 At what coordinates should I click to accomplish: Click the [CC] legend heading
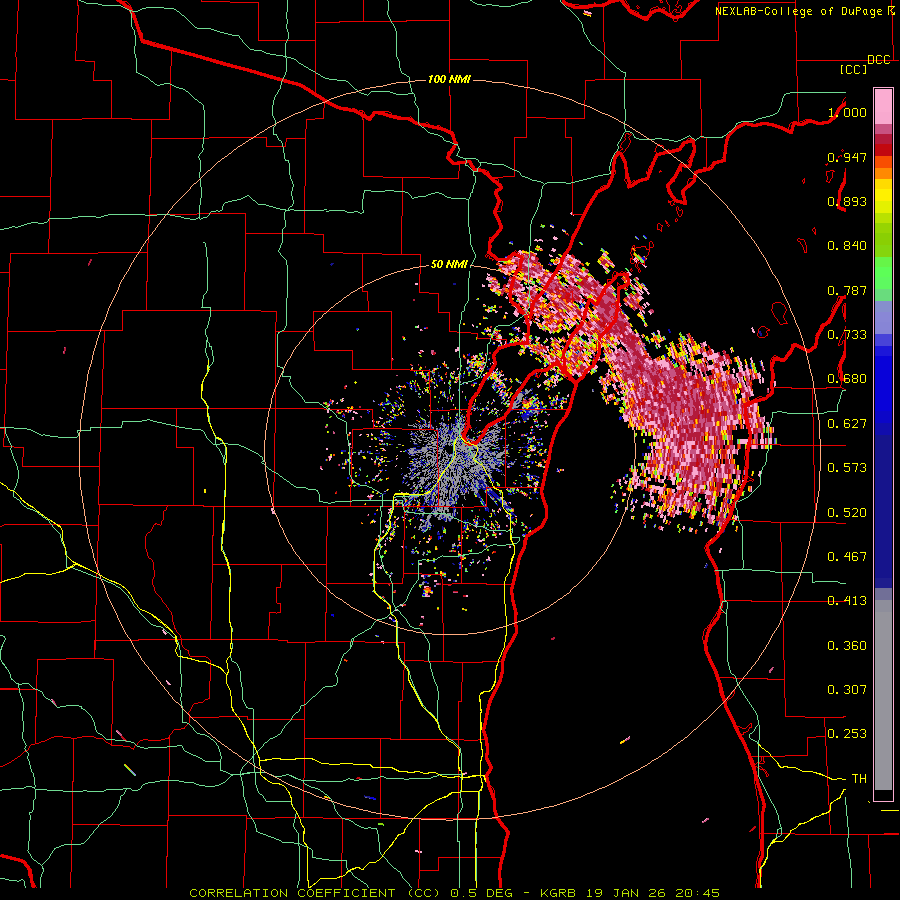point(854,69)
